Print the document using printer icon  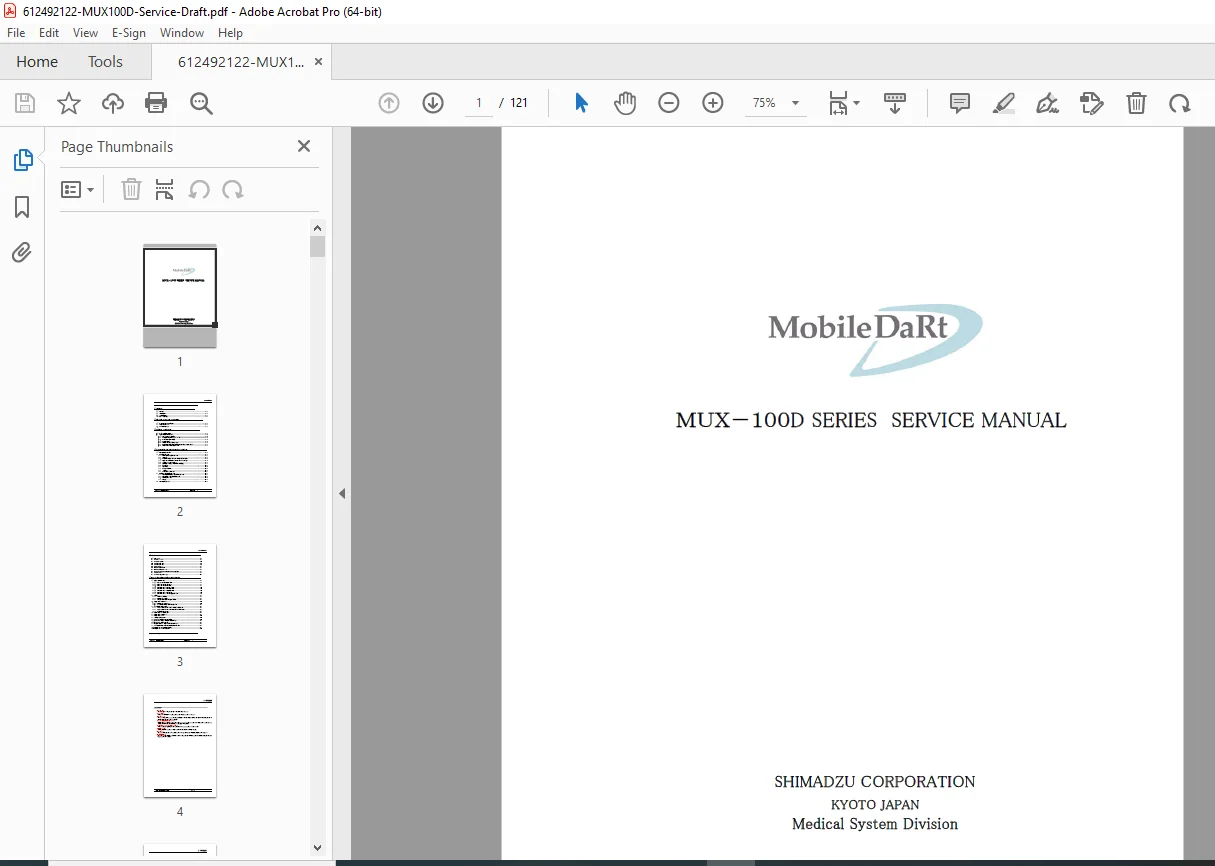point(156,103)
